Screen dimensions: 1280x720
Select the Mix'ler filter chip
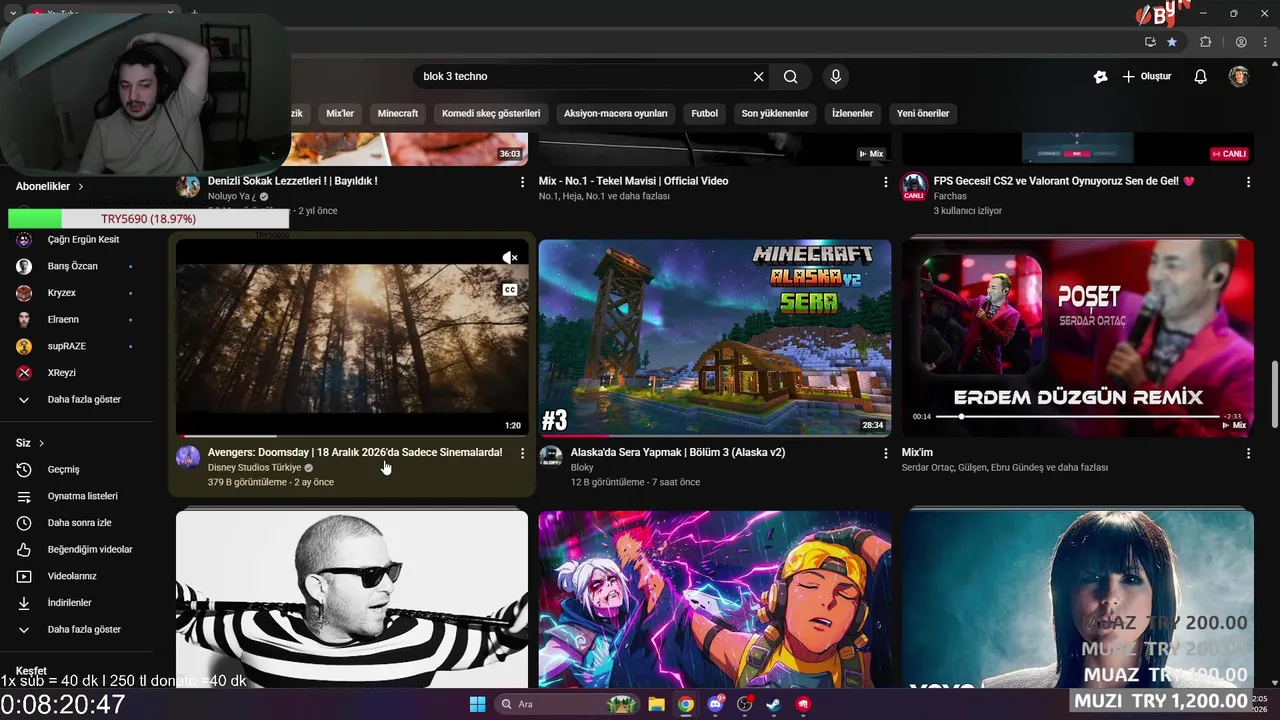pyautogui.click(x=340, y=113)
